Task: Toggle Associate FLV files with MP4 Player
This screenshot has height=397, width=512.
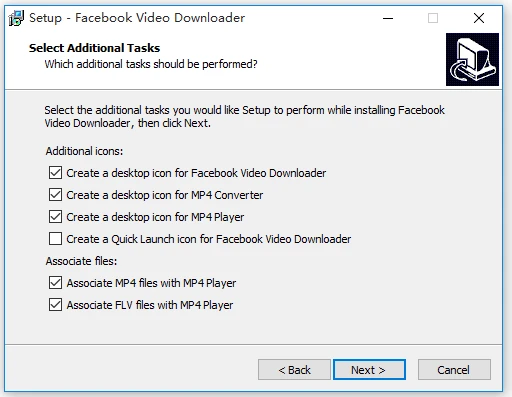Action: [x=55, y=305]
